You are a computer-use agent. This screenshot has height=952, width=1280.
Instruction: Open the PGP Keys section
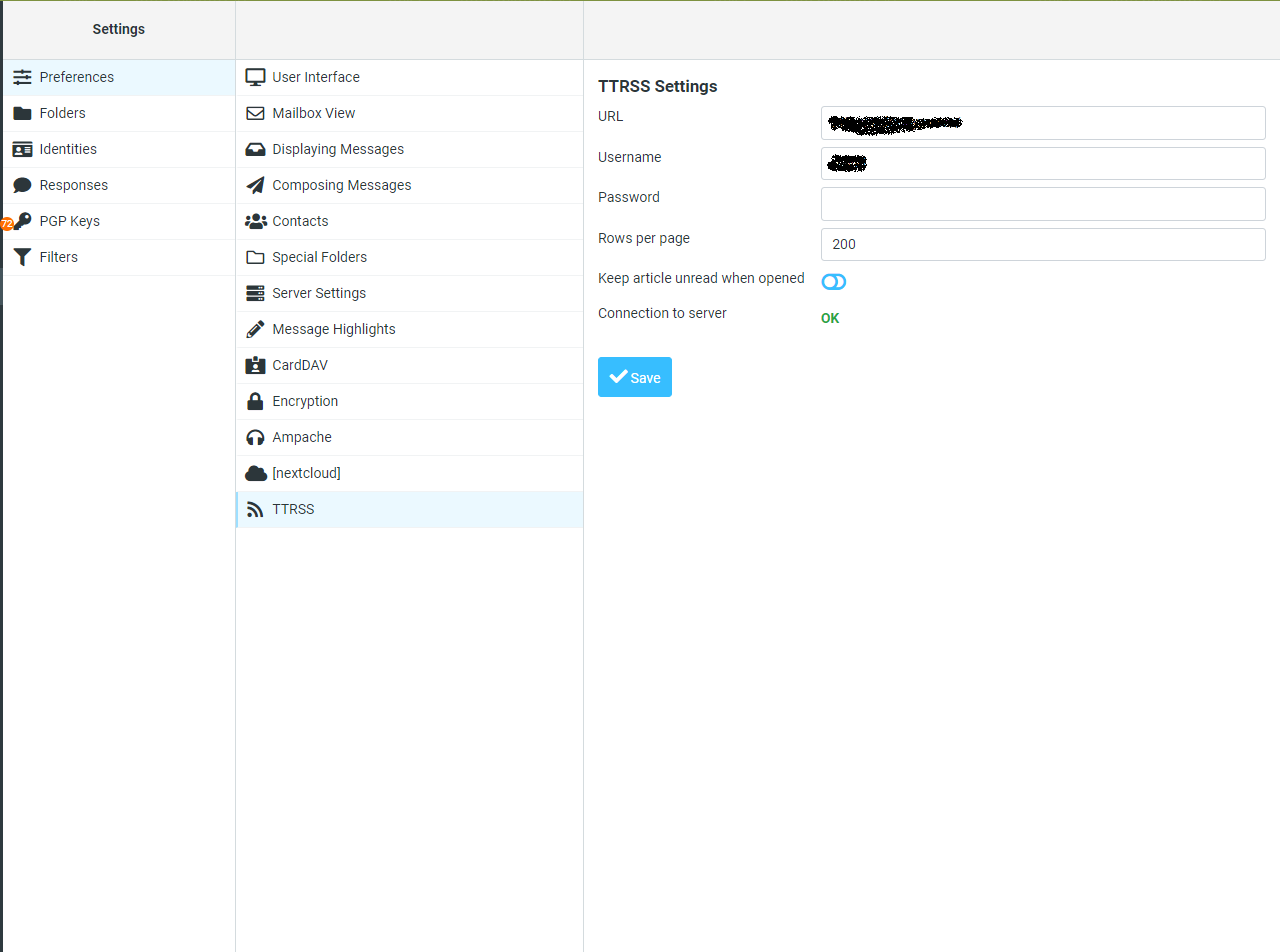point(119,221)
